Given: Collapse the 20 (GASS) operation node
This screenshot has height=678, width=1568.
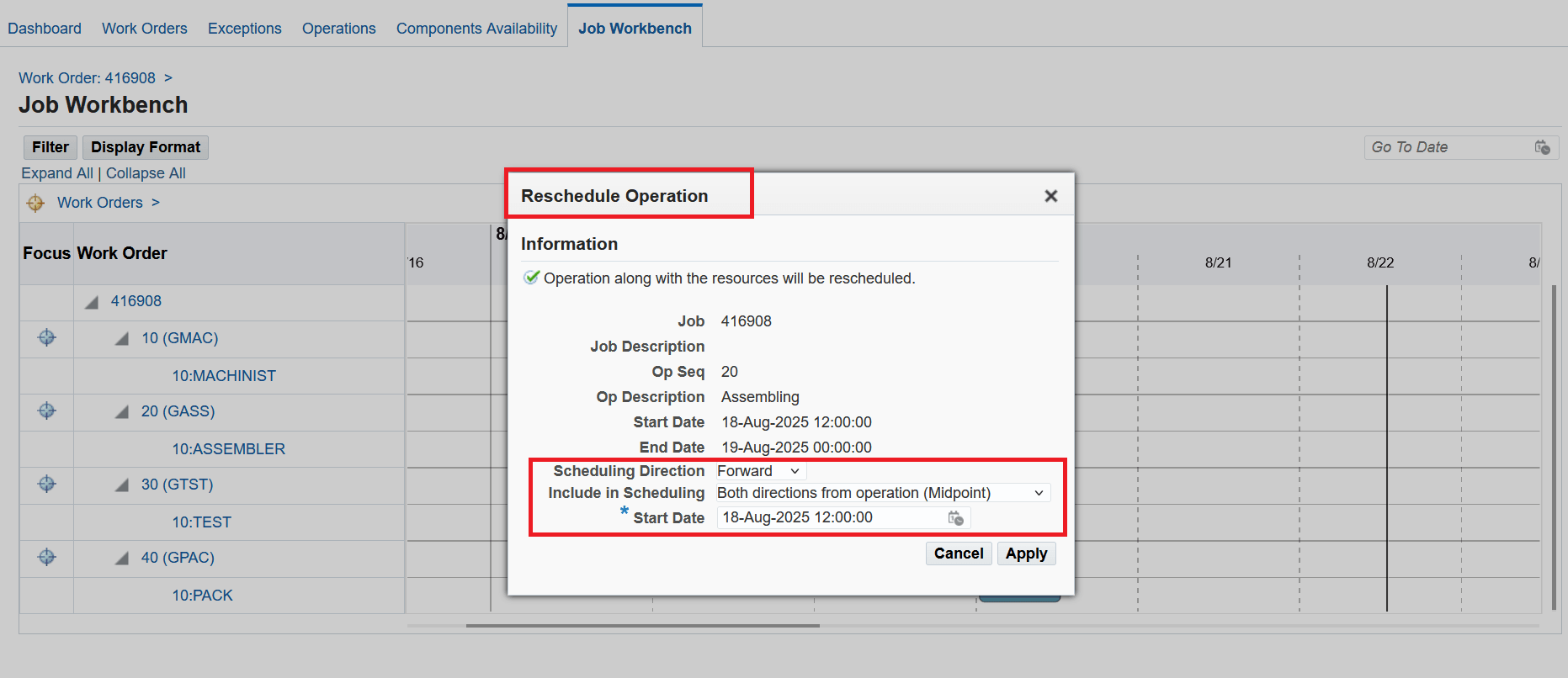Looking at the screenshot, I should coord(122,412).
